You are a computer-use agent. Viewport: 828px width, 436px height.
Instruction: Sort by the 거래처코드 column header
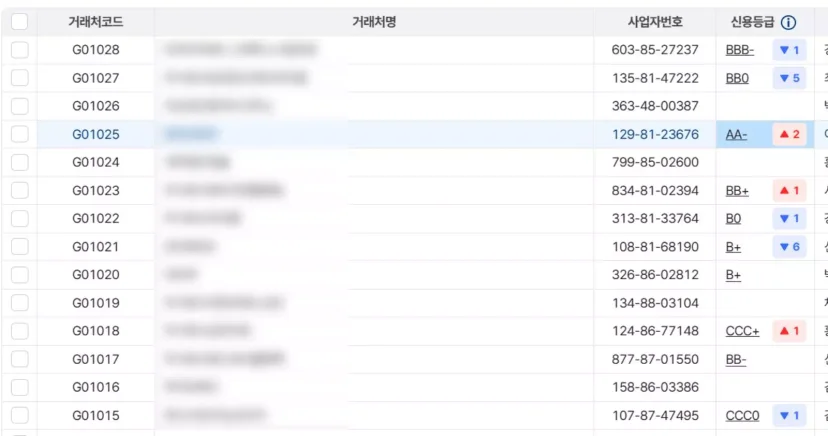[x=96, y=22]
